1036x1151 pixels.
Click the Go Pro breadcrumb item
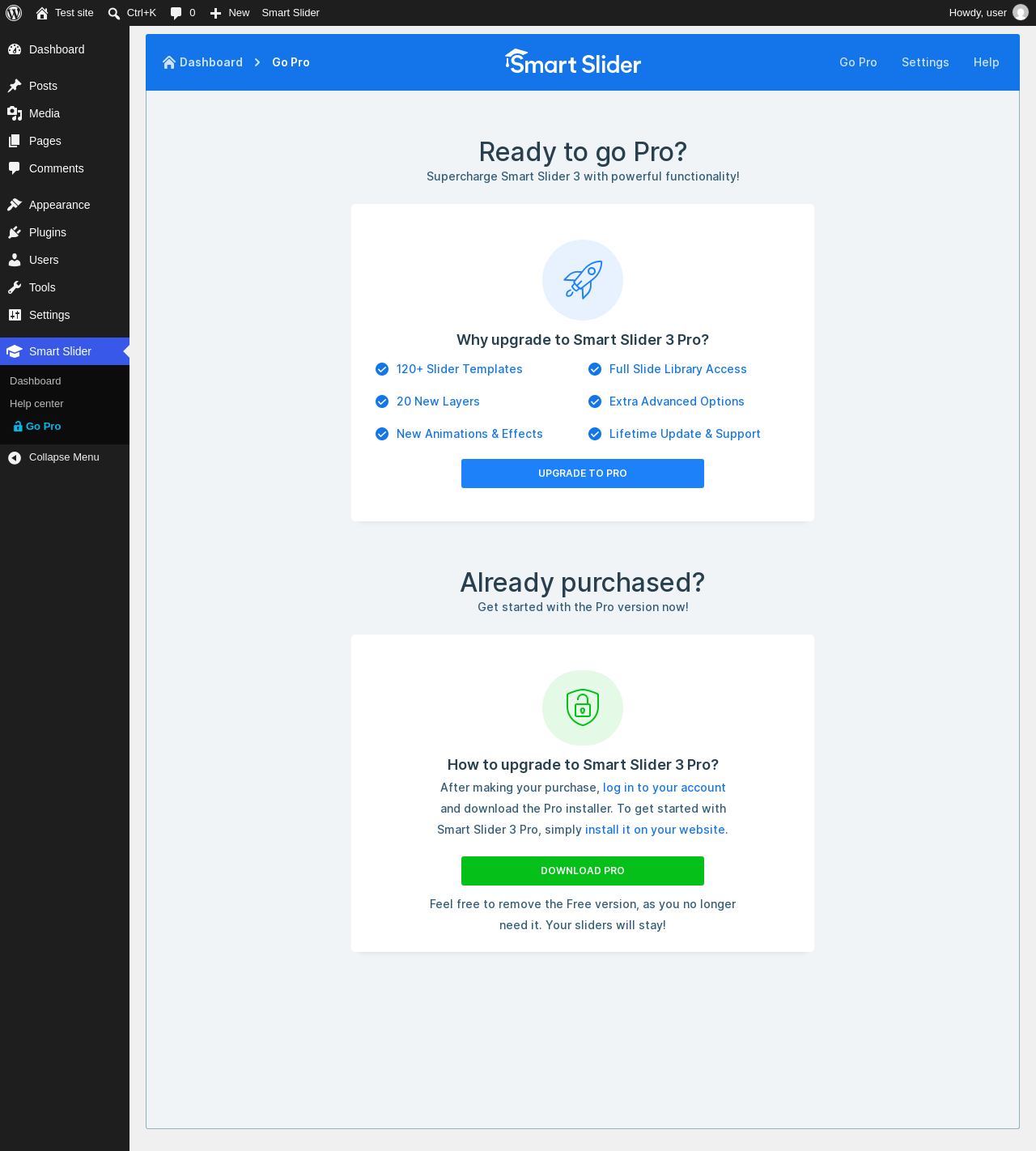[x=291, y=62]
